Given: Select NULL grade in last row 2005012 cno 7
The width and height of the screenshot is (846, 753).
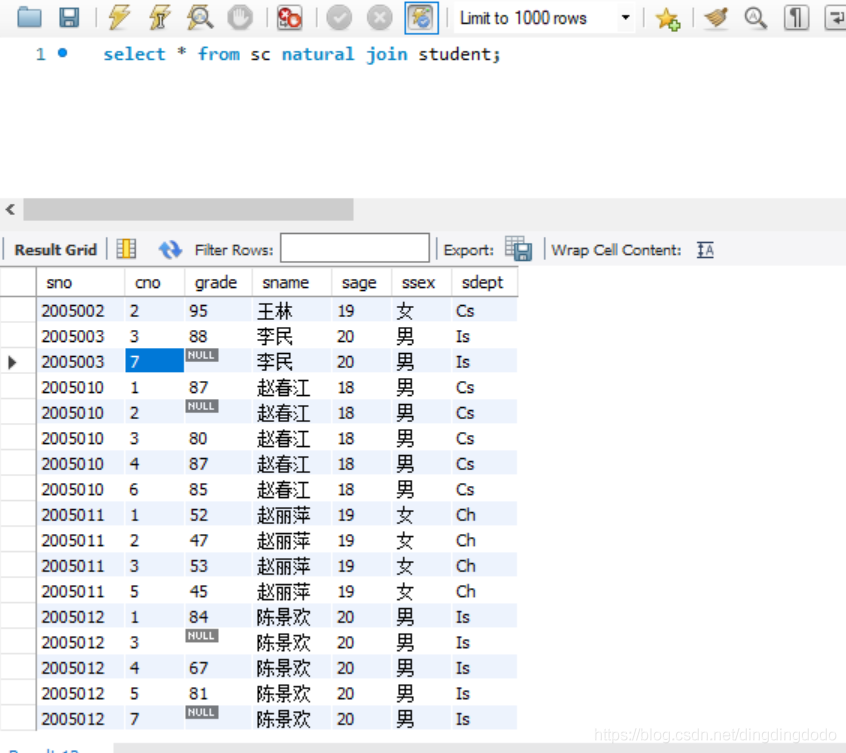Looking at the screenshot, I should pyautogui.click(x=218, y=718).
